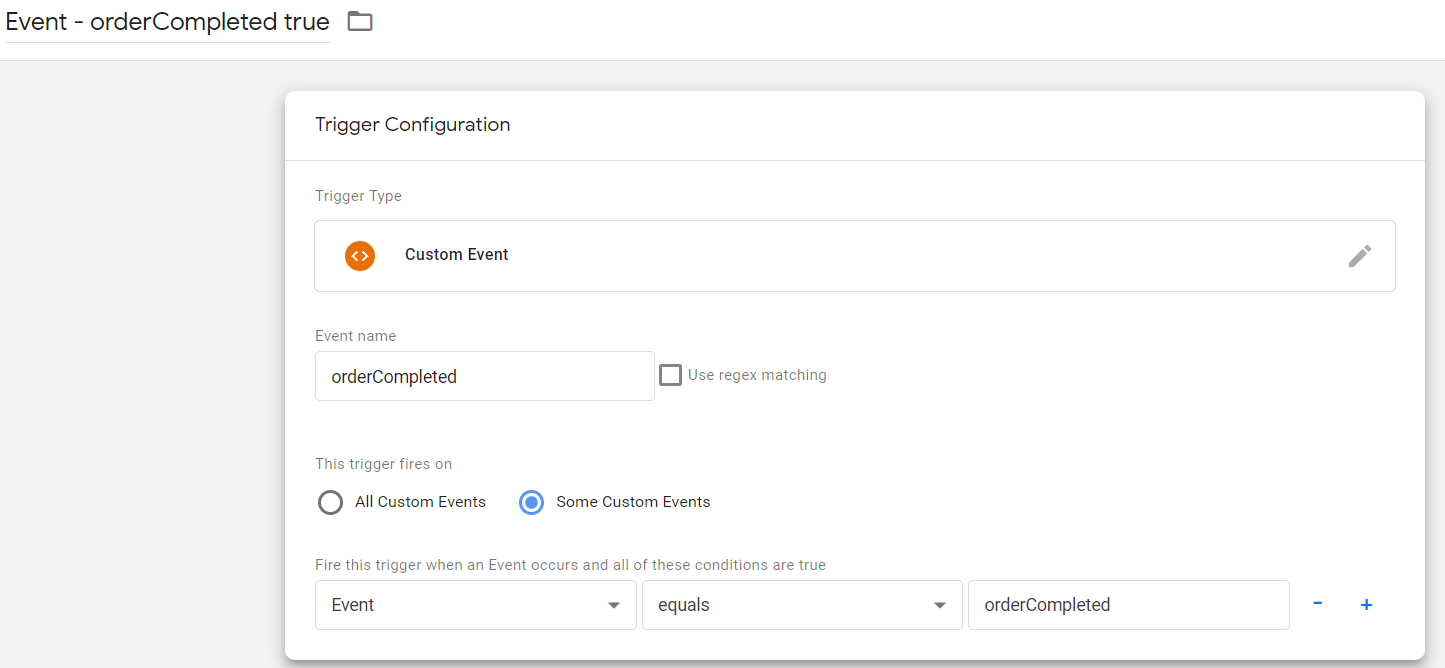Click the Event name label above the field

coord(355,336)
